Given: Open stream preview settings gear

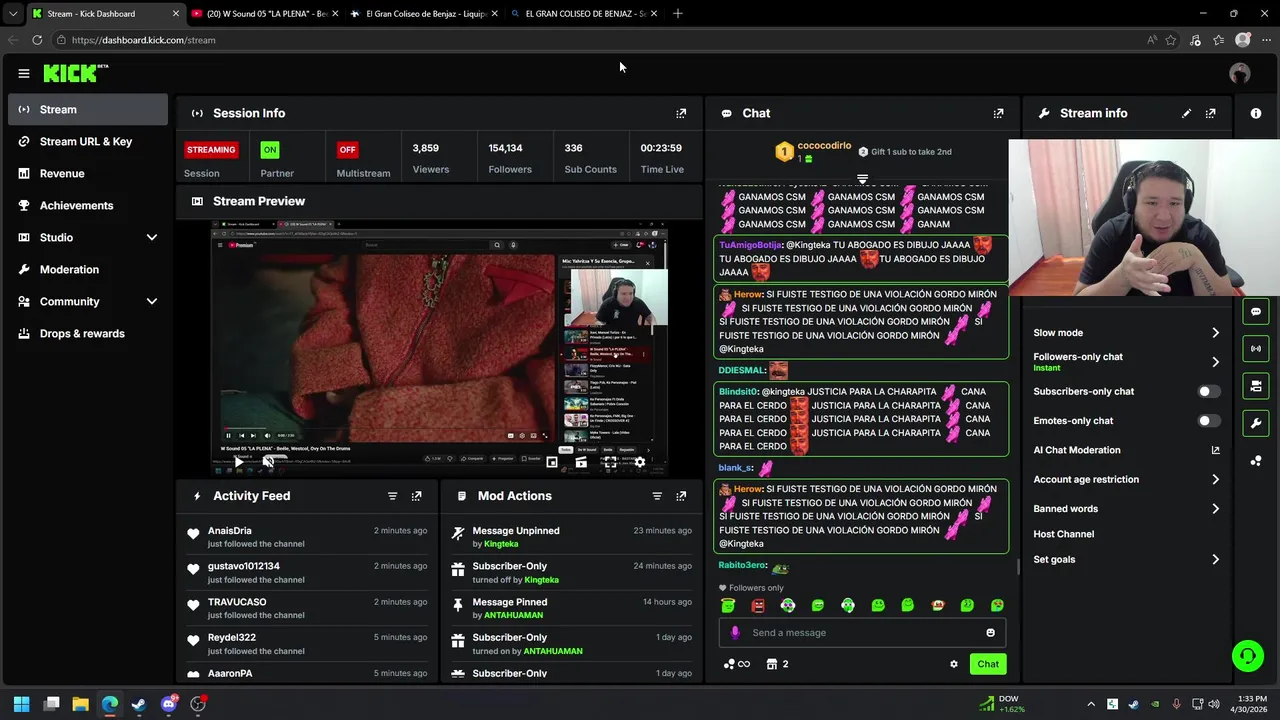Looking at the screenshot, I should [640, 462].
